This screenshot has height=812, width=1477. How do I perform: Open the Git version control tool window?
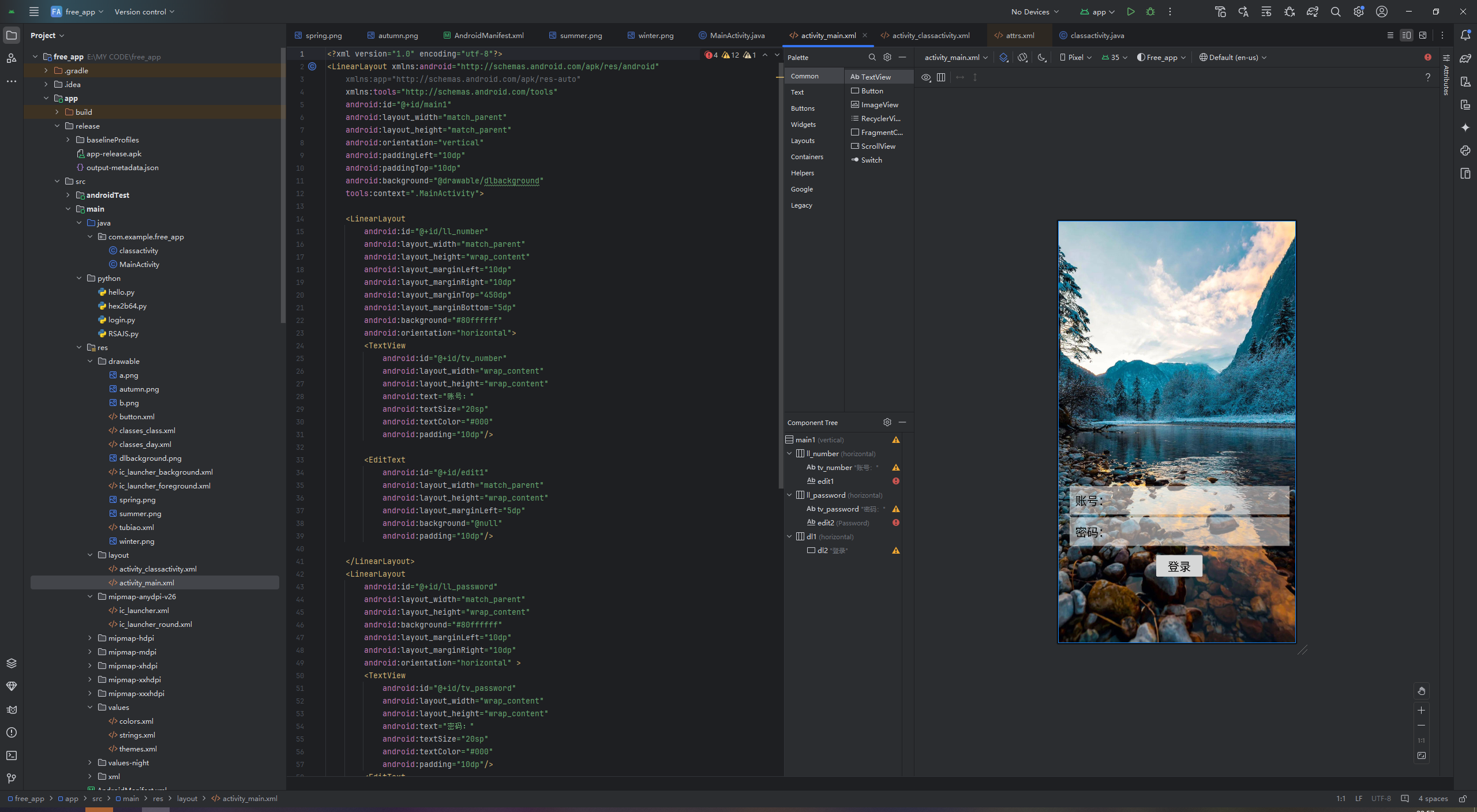12,779
